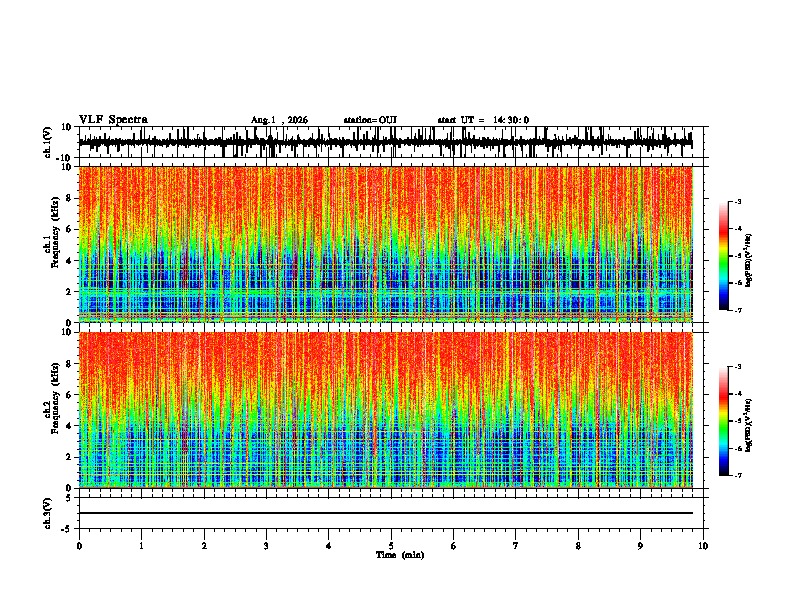792x612 pixels.
Task: Click time axis tick label "8"
Action: pyautogui.click(x=578, y=546)
